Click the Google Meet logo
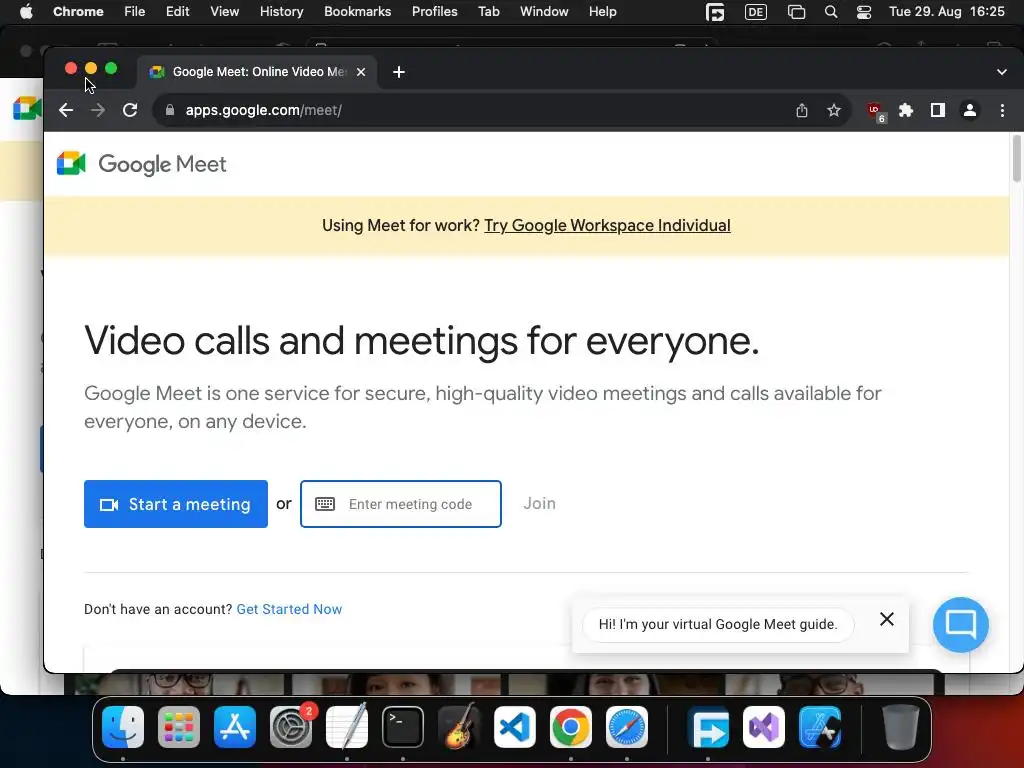This screenshot has height=768, width=1024. click(x=142, y=164)
